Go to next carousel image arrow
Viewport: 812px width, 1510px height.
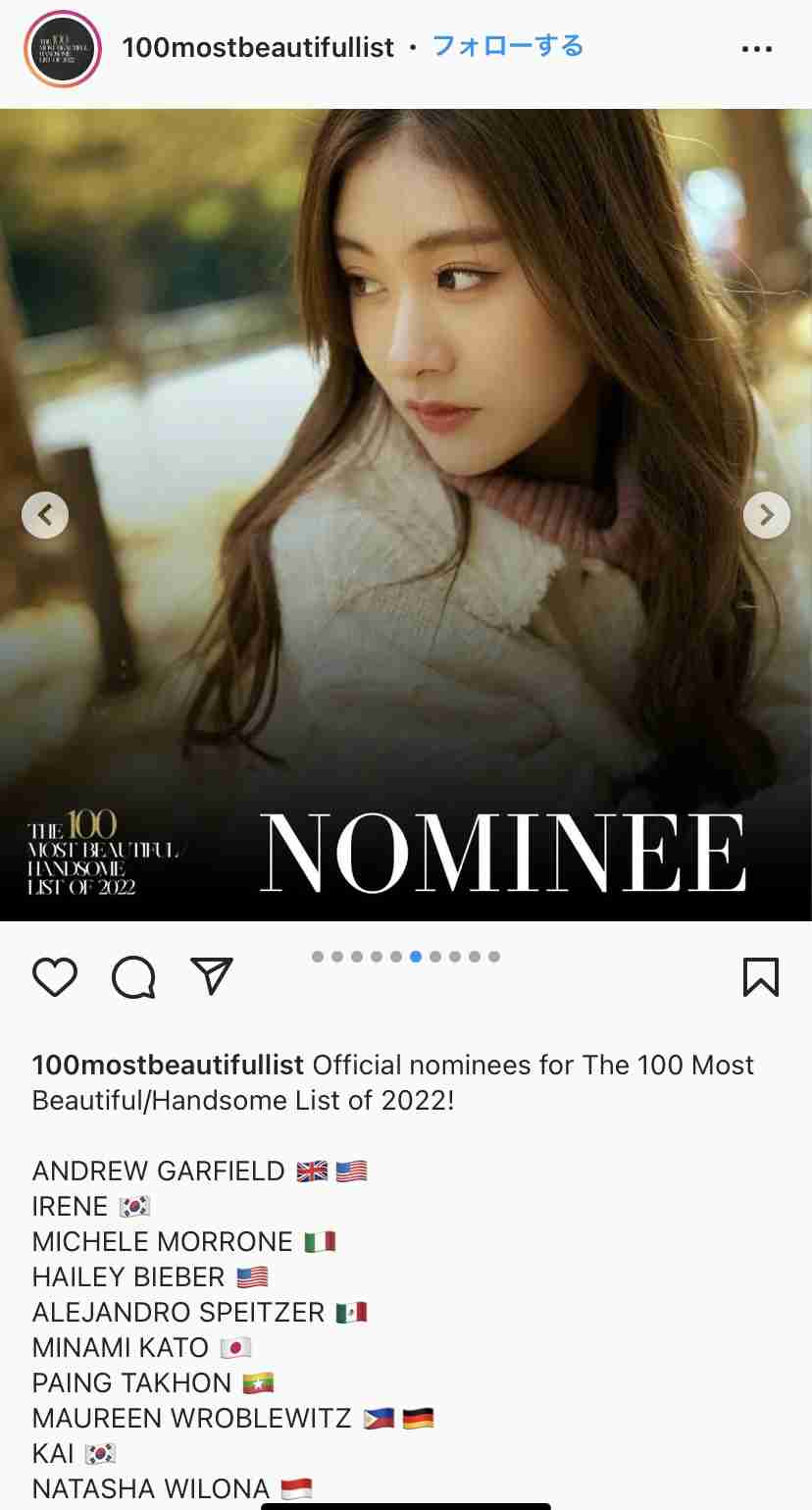pos(767,514)
